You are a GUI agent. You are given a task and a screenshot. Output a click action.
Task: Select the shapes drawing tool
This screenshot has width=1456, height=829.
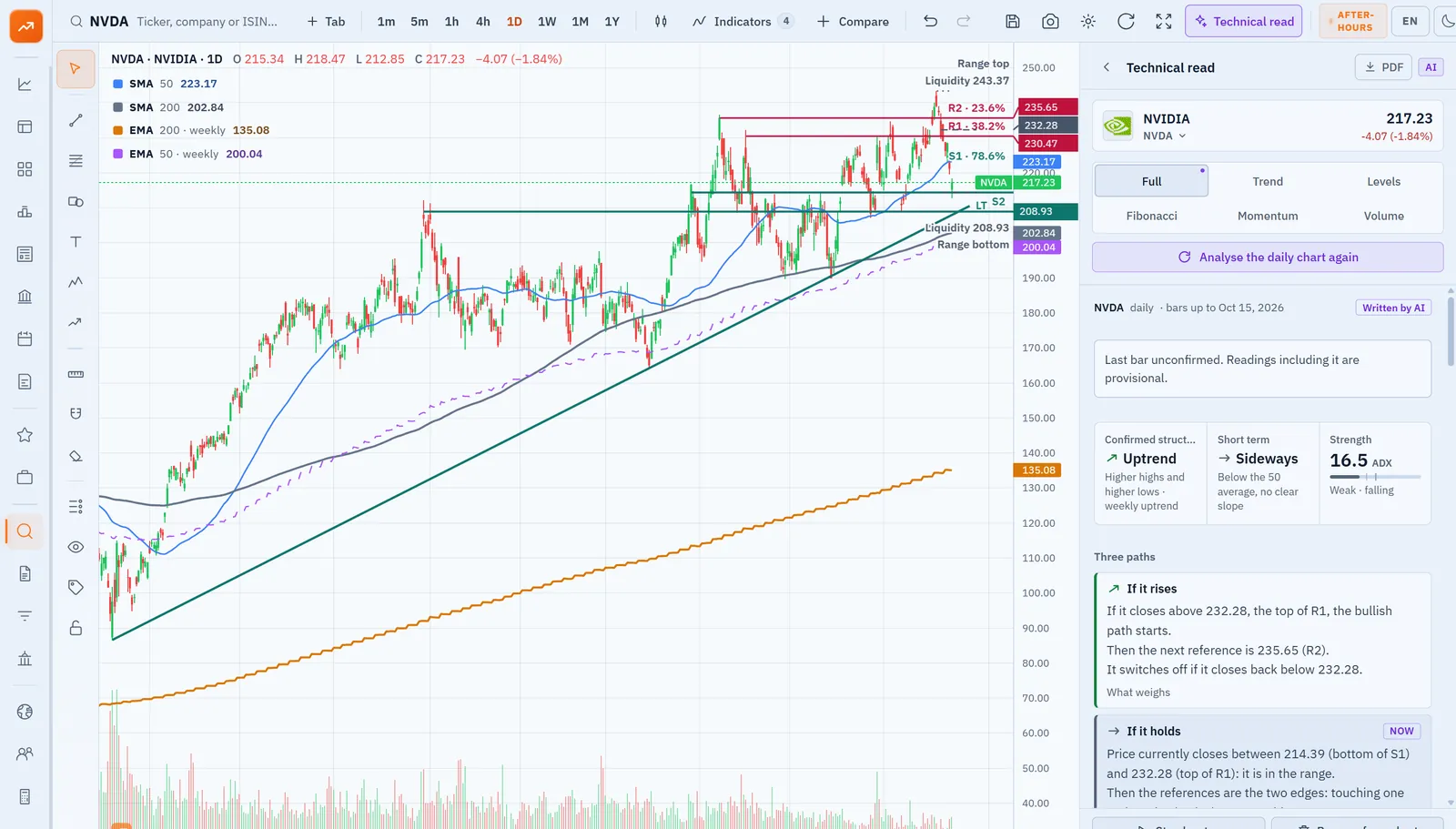[x=76, y=201]
